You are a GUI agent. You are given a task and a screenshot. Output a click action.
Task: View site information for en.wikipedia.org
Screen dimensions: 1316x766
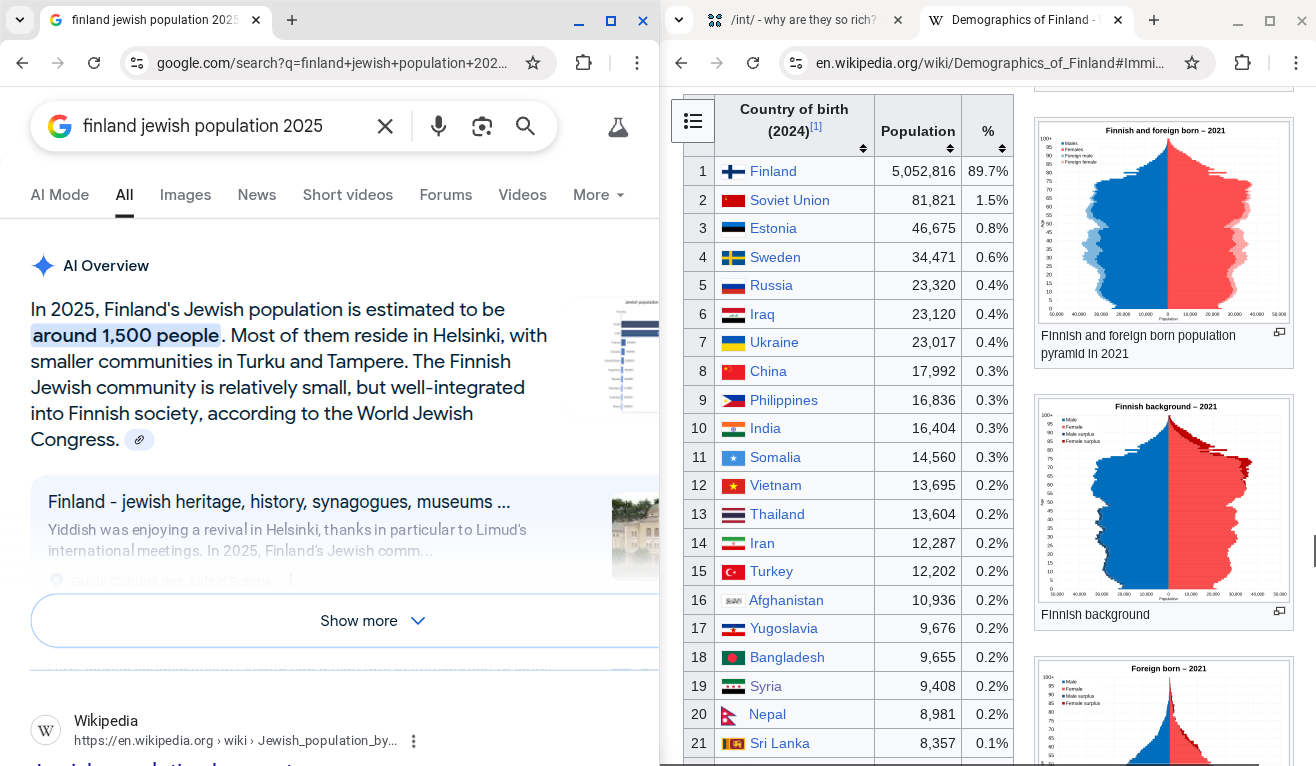coord(796,63)
